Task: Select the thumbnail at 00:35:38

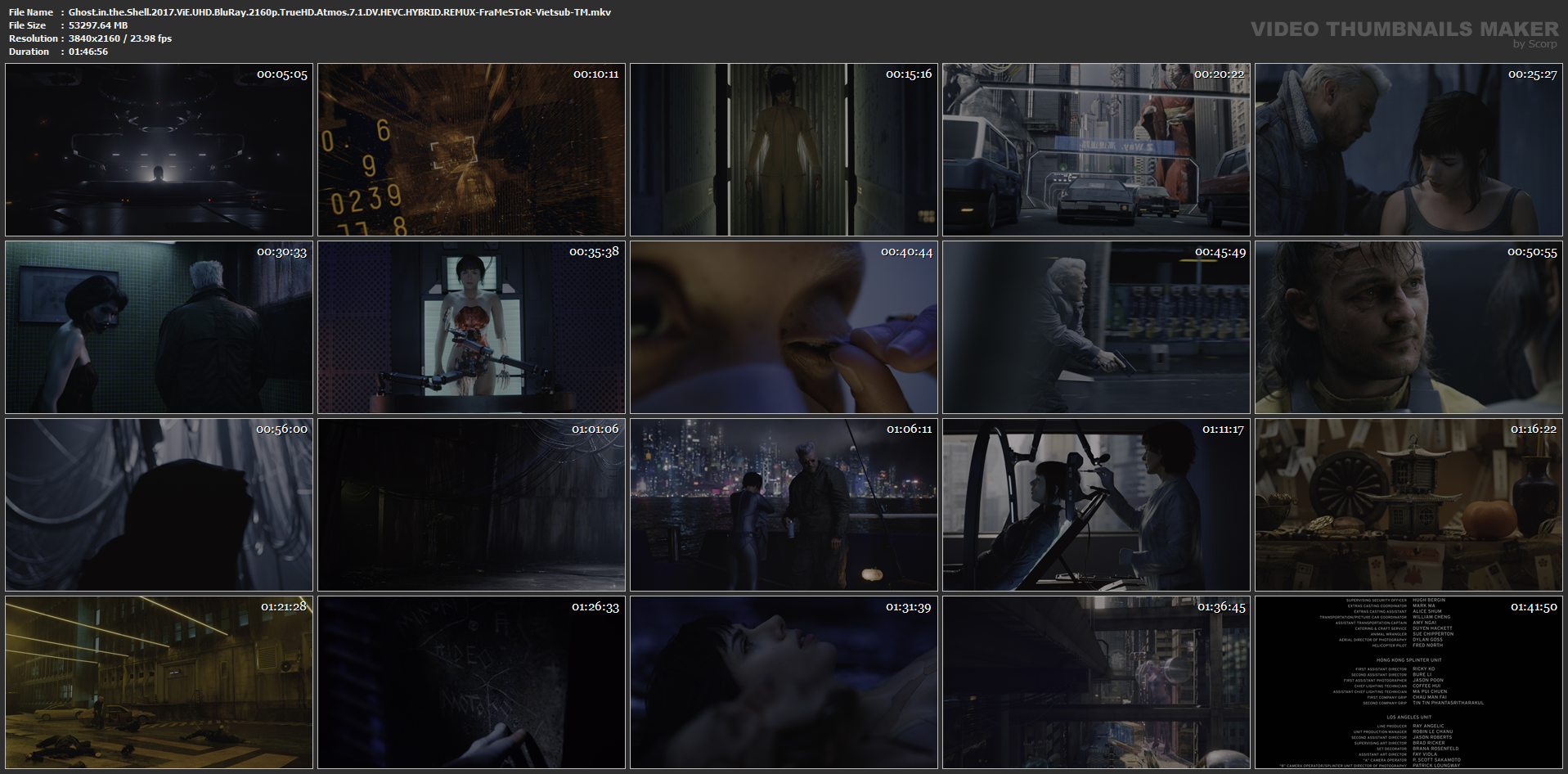Action: tap(471, 327)
